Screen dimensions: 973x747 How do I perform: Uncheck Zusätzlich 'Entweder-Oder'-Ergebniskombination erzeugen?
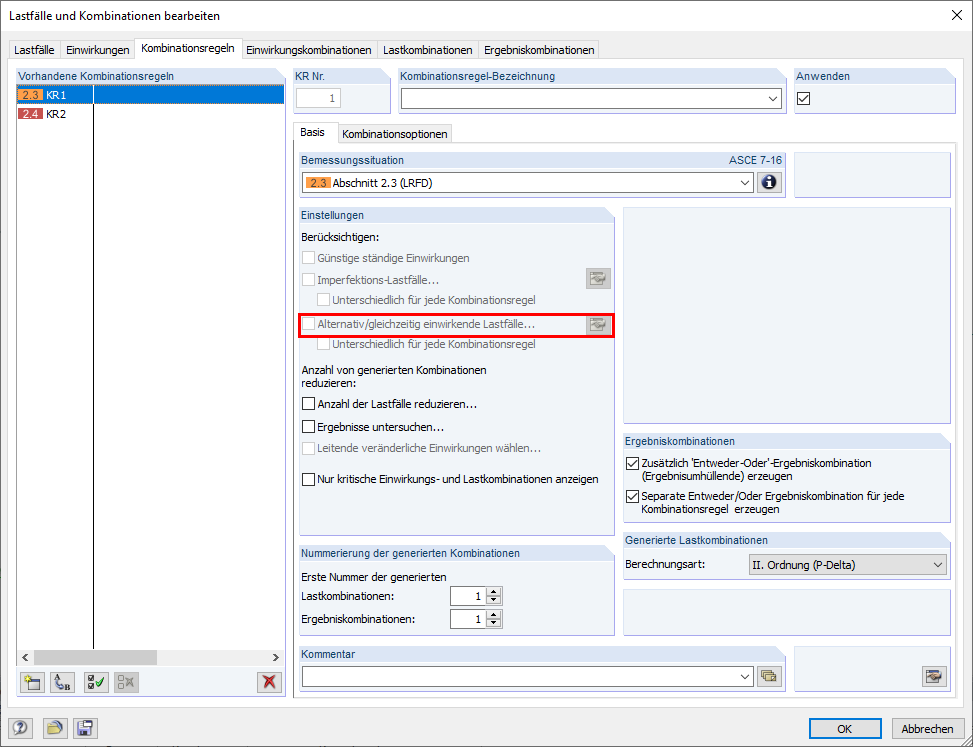[632, 463]
